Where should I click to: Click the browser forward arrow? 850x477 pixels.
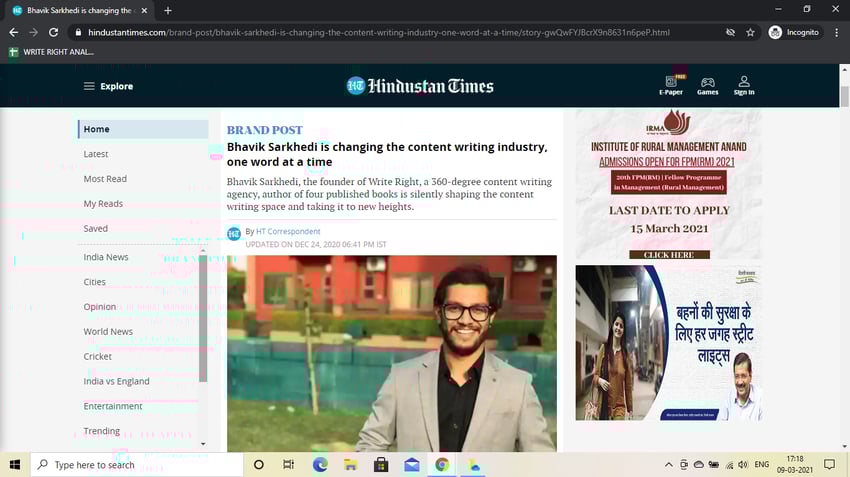34,33
